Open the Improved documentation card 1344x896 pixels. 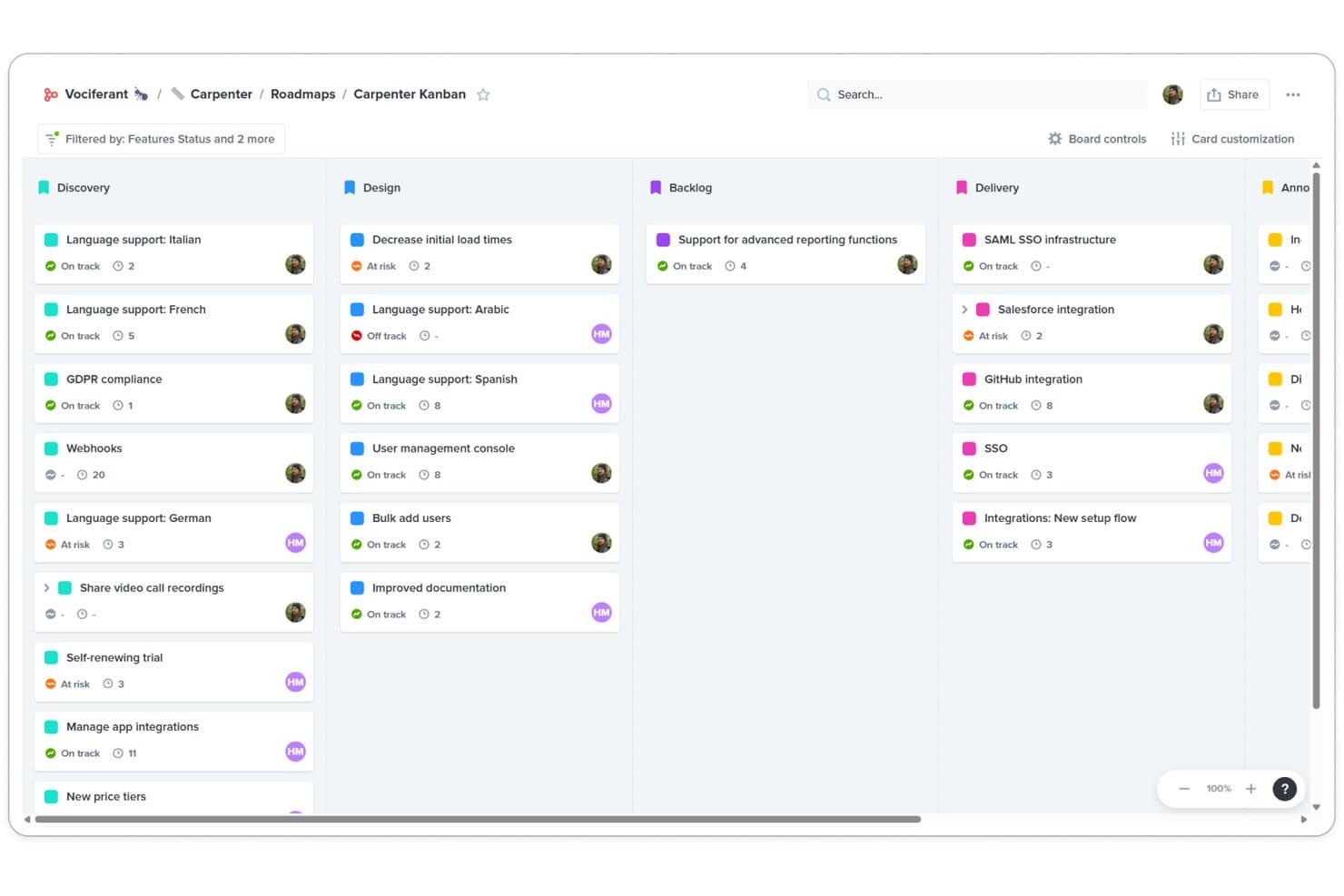(479, 601)
